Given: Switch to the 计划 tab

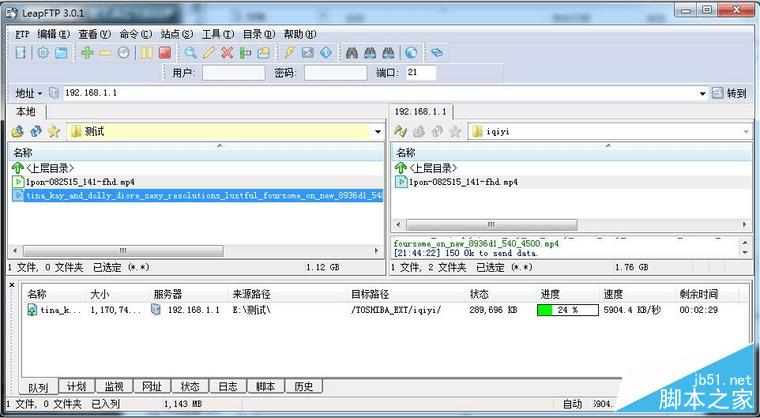Looking at the screenshot, I should coord(76,386).
